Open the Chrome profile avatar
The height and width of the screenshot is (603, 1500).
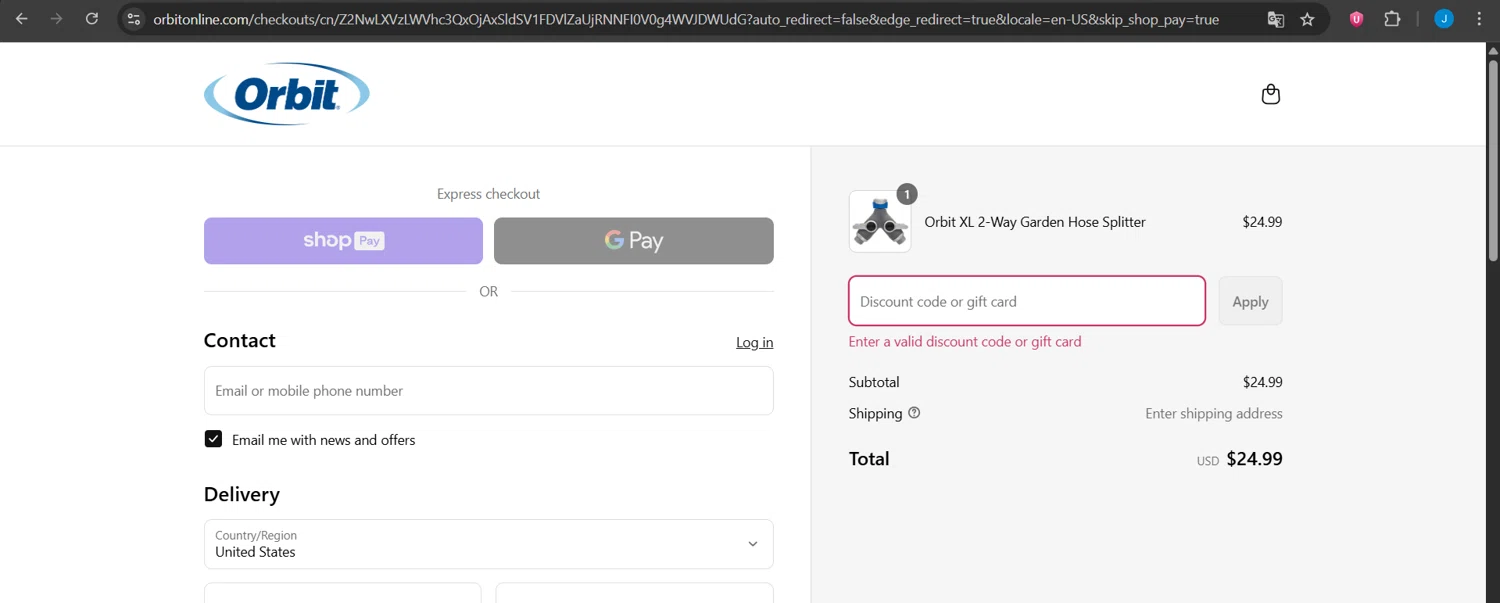(x=1444, y=19)
